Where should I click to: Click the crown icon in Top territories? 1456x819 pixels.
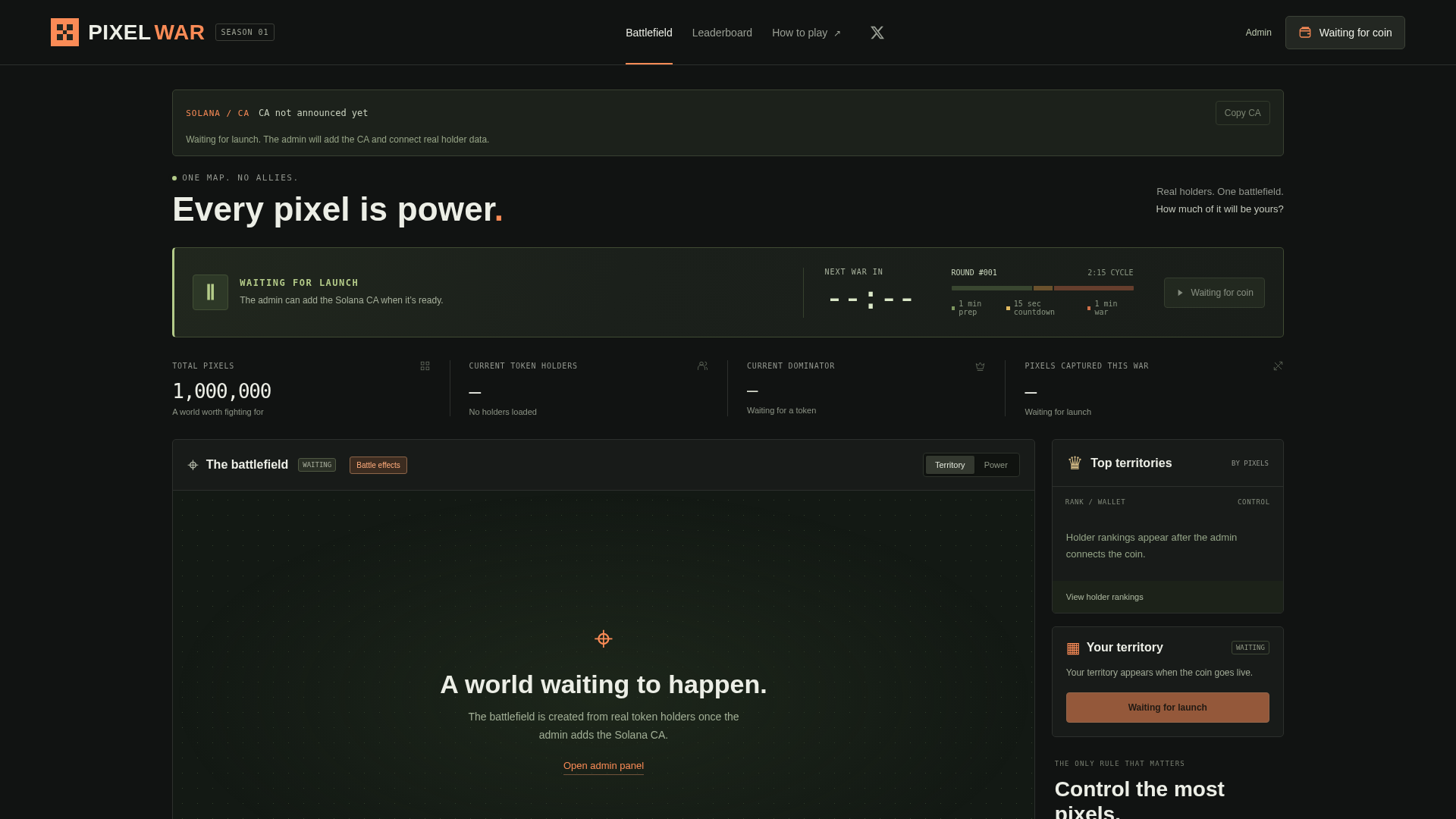pyautogui.click(x=1075, y=463)
